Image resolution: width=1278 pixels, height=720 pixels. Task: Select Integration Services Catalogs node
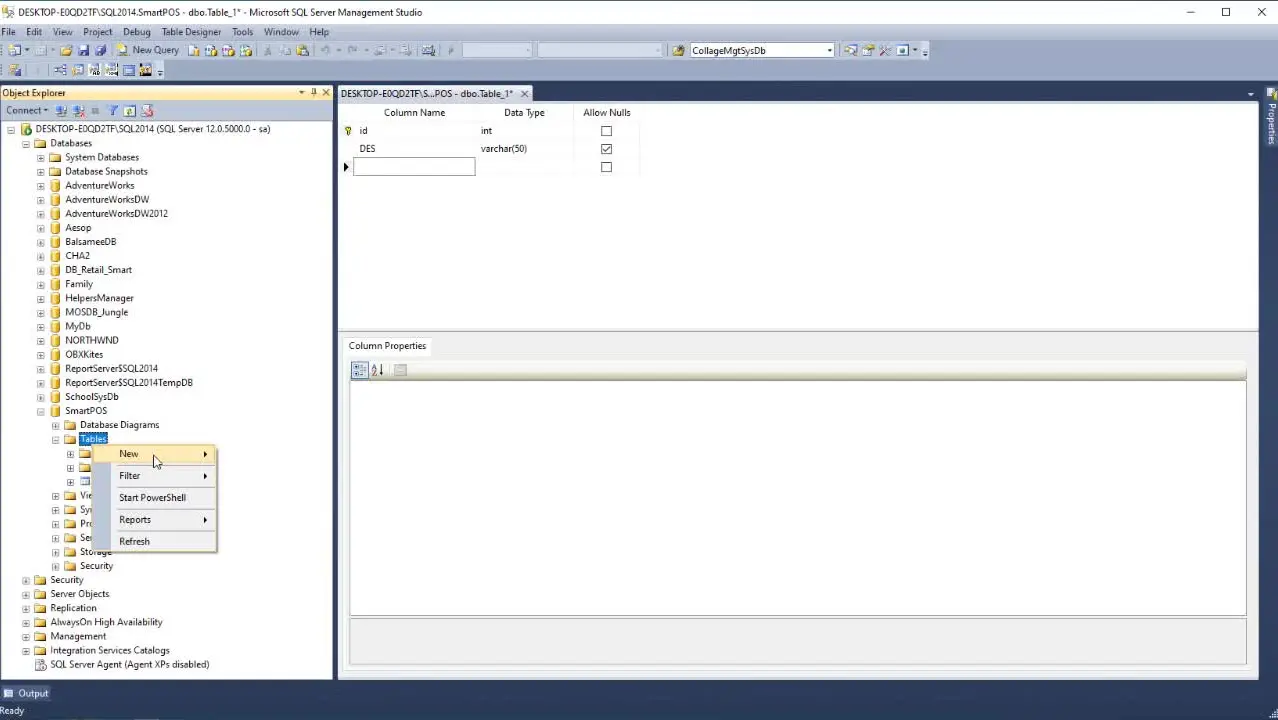point(110,651)
